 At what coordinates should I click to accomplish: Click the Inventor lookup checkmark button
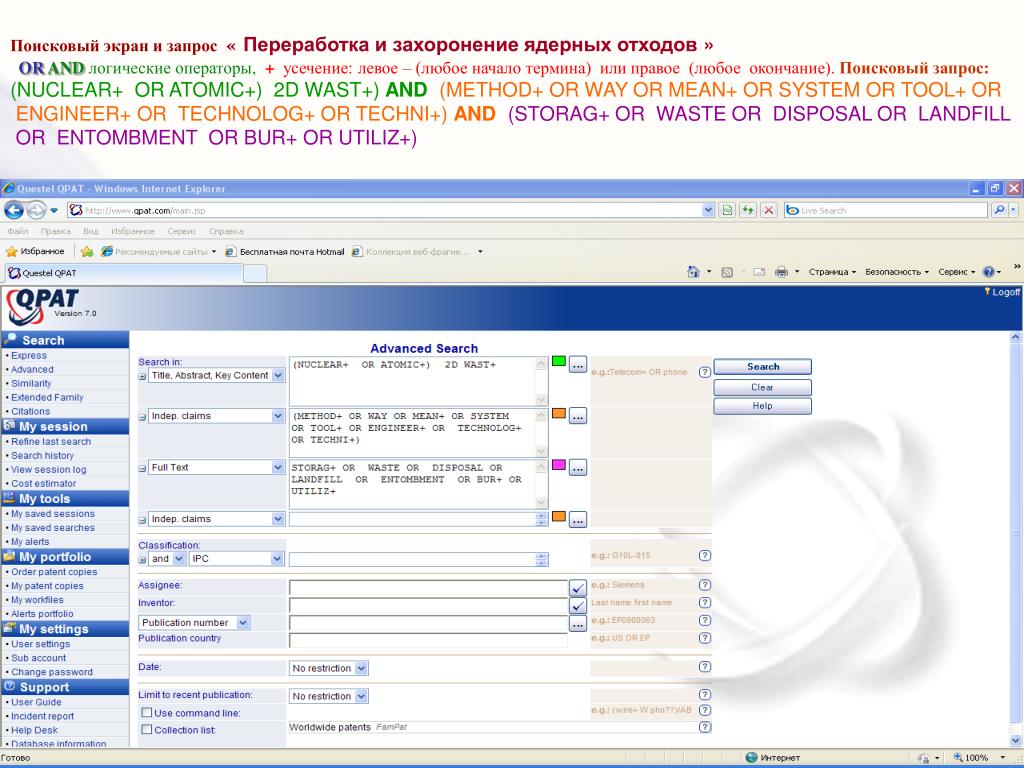pyautogui.click(x=577, y=605)
